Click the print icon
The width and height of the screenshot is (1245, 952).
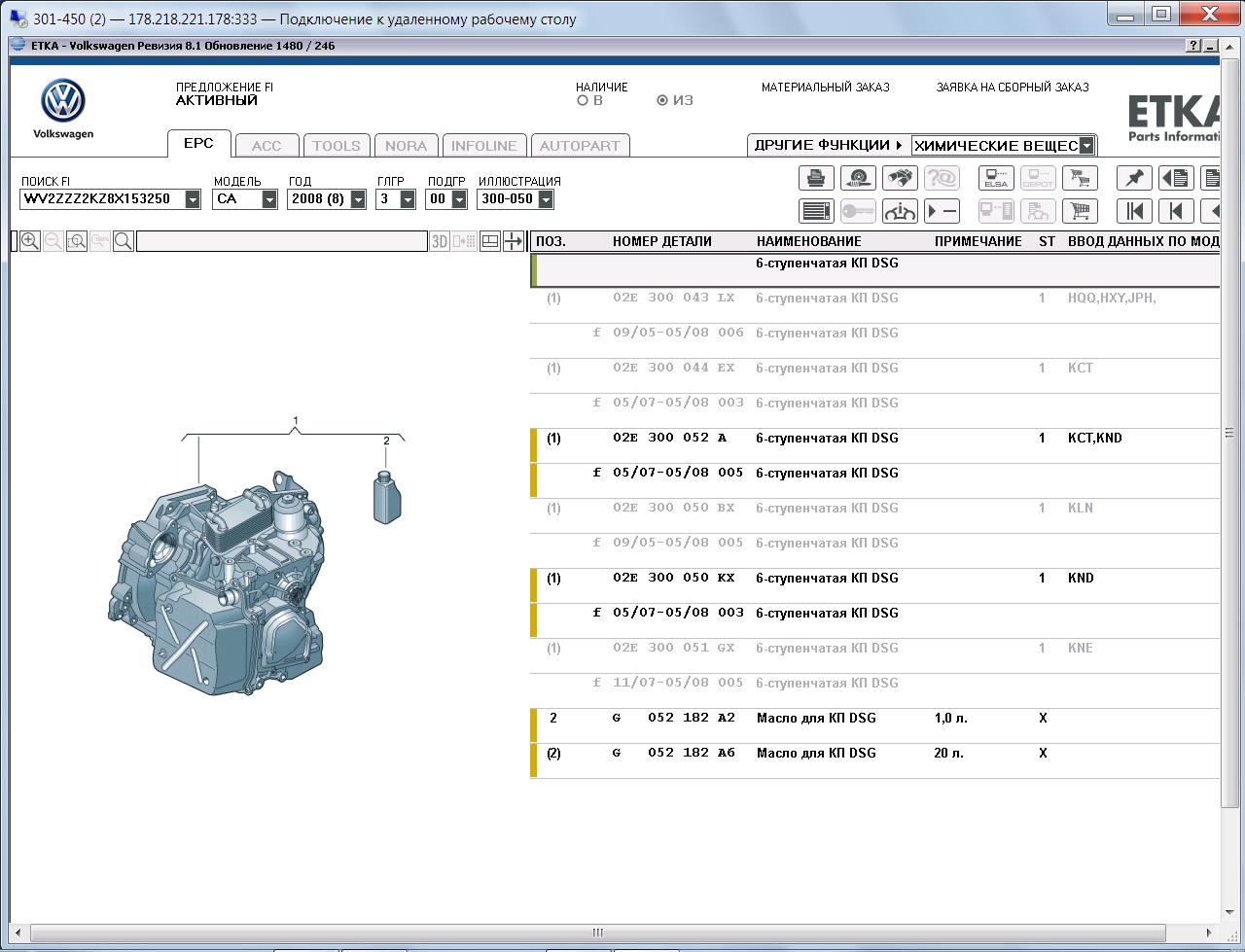coord(816,178)
